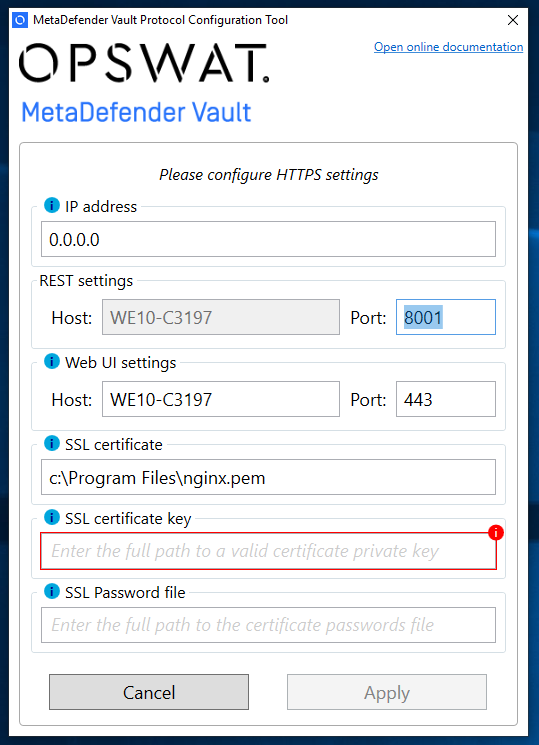Viewport: 539px width, 745px height.
Task: Click the info icon beside SSL Password file
Action: (x=52, y=592)
